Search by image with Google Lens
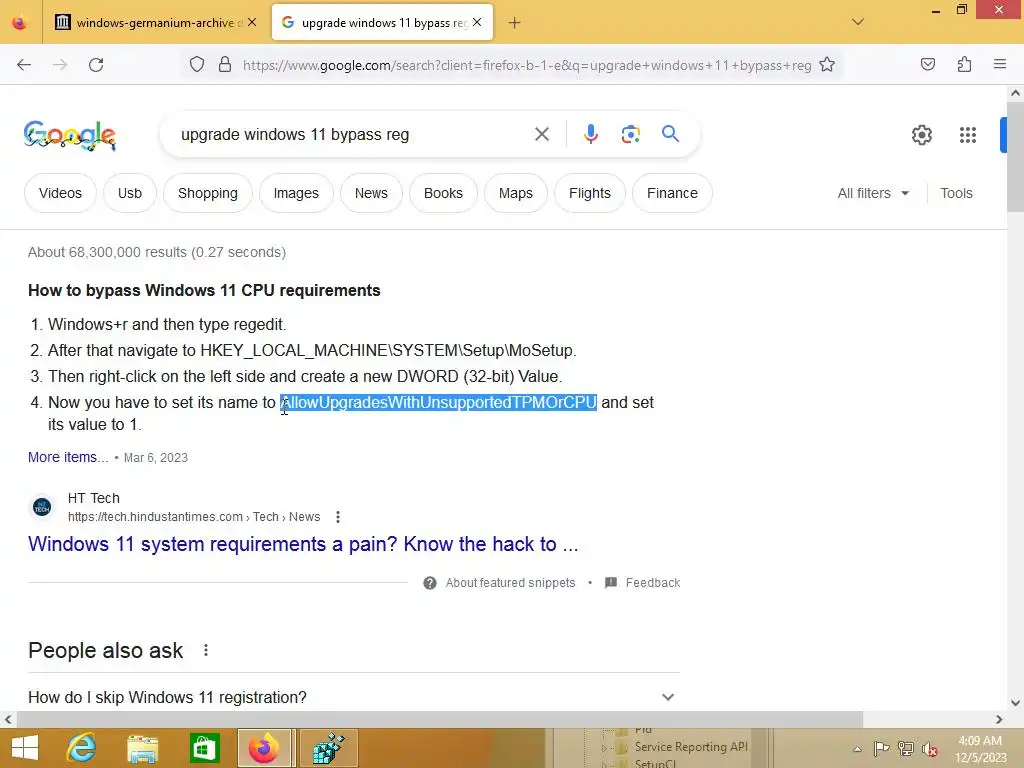This screenshot has height=768, width=1024. tap(631, 135)
